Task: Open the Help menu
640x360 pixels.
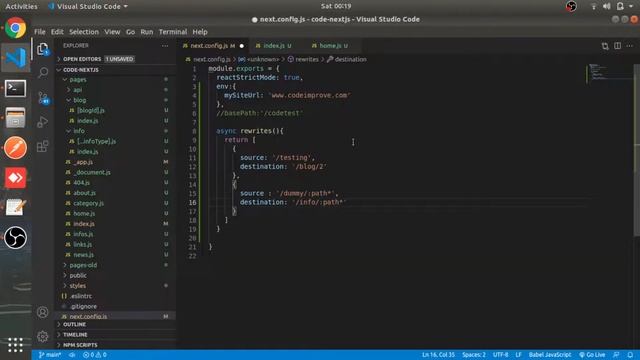Action: point(200,32)
